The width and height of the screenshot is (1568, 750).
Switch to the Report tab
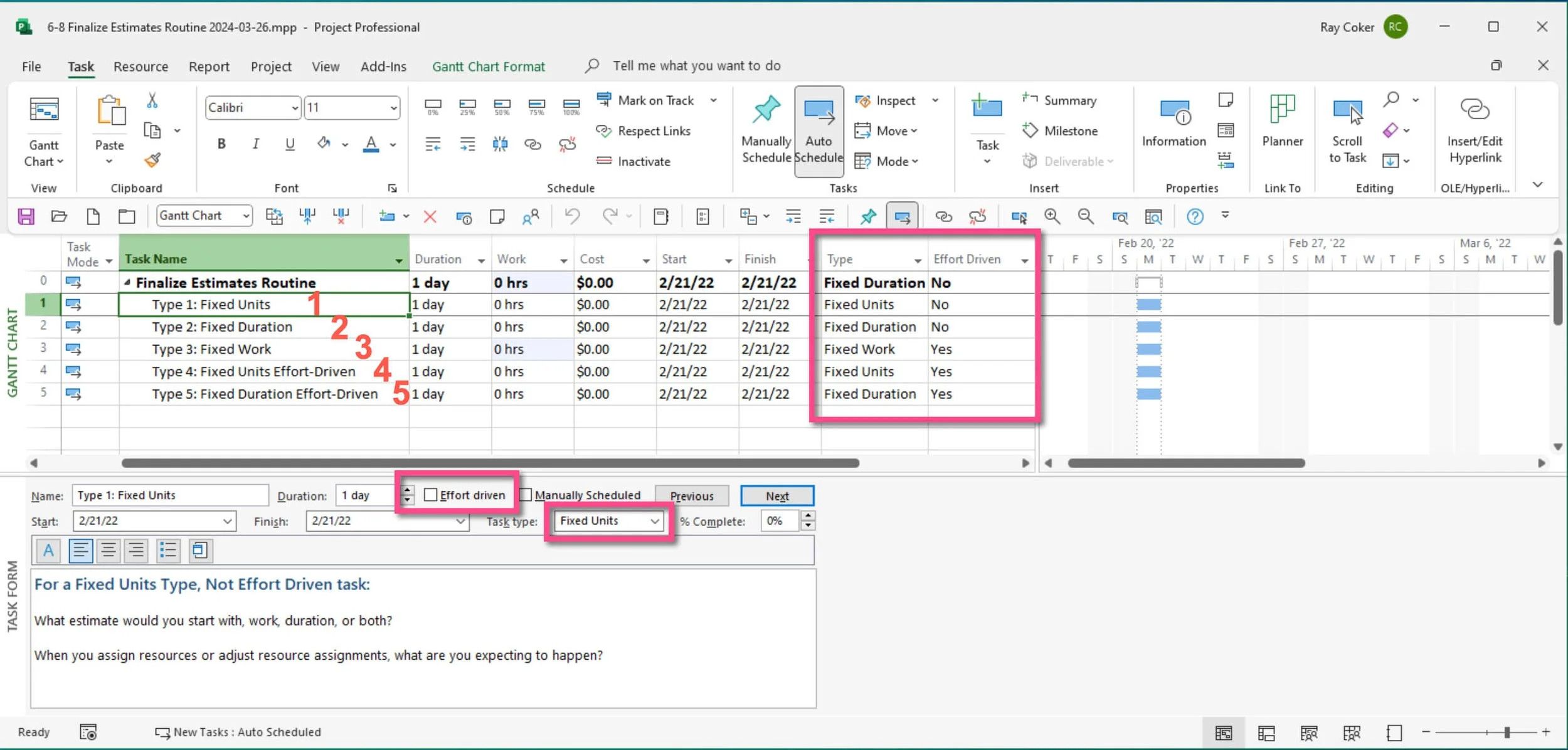(x=209, y=66)
